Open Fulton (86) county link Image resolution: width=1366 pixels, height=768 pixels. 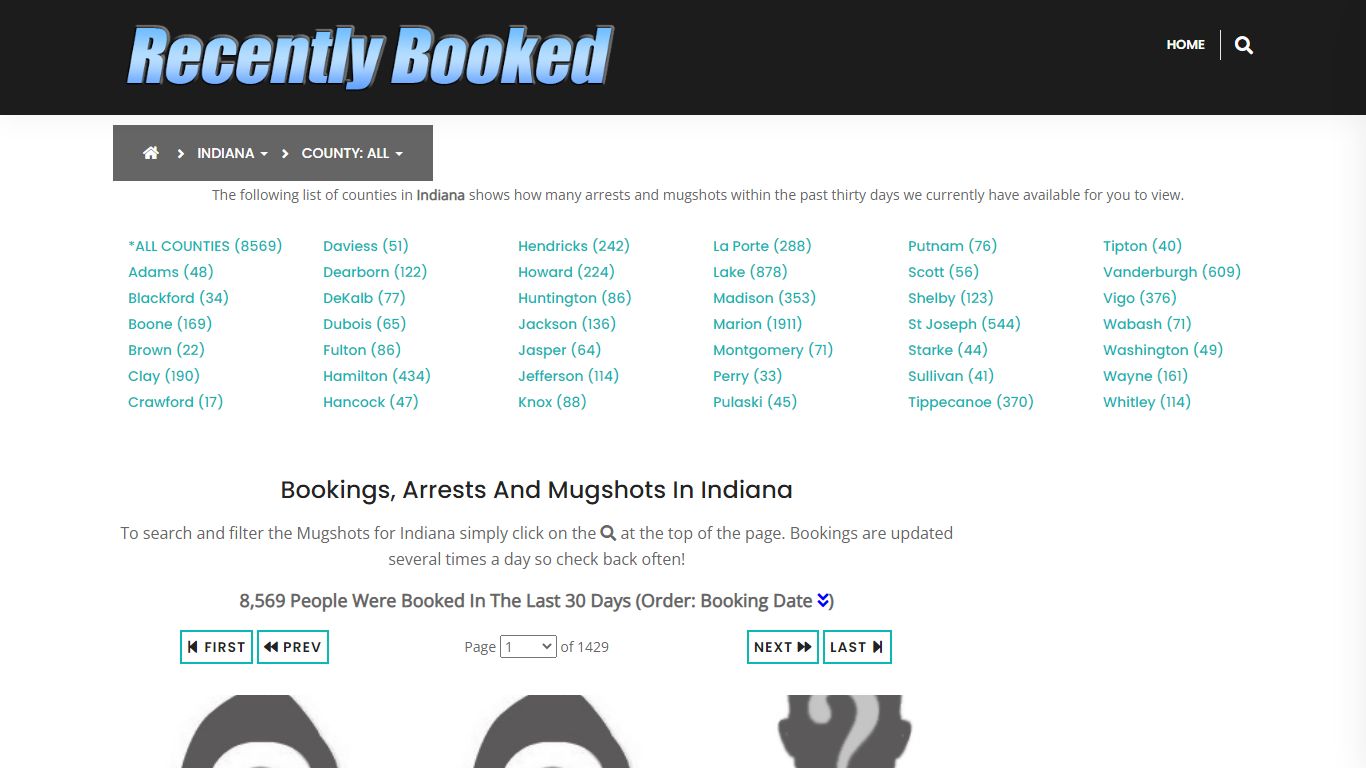(362, 350)
